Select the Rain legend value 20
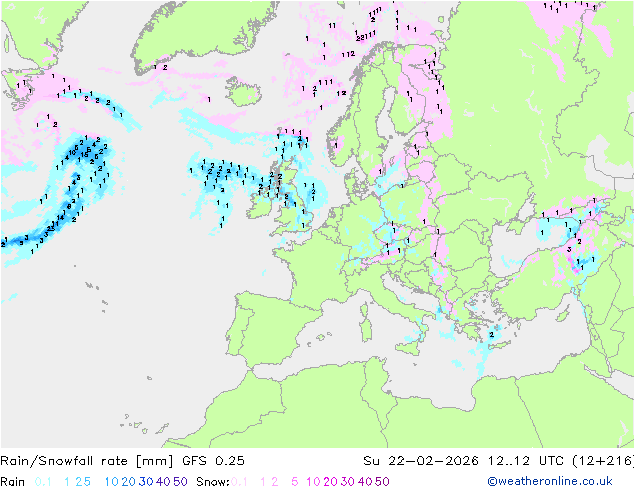Image resolution: width=634 pixels, height=490 pixels. point(128,482)
